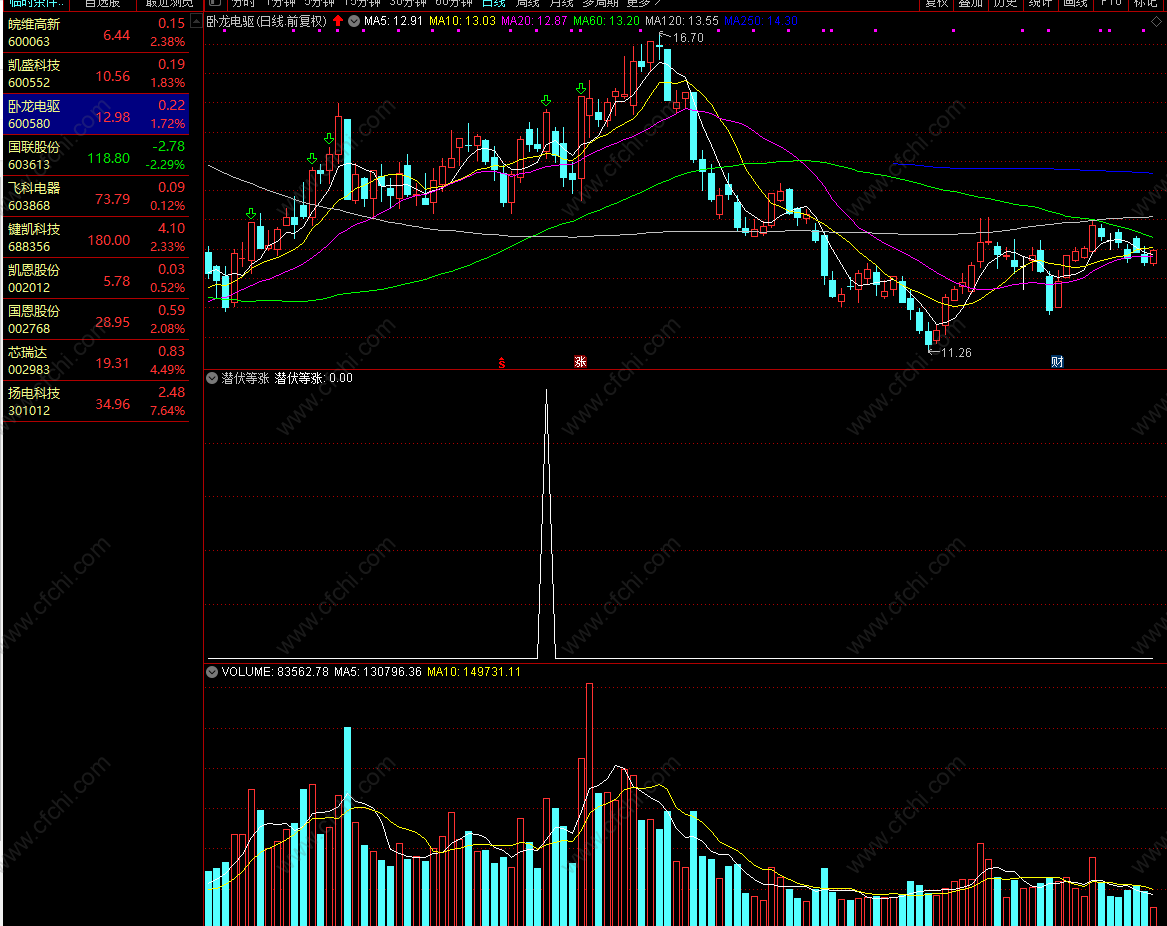
Task: Select the highlighted 卧龙电驱 600580 row
Action: pos(96,115)
